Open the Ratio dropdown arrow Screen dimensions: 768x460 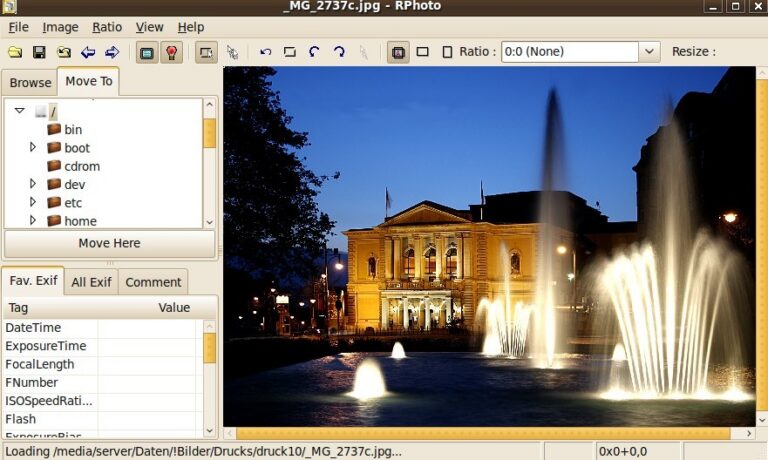pos(649,51)
